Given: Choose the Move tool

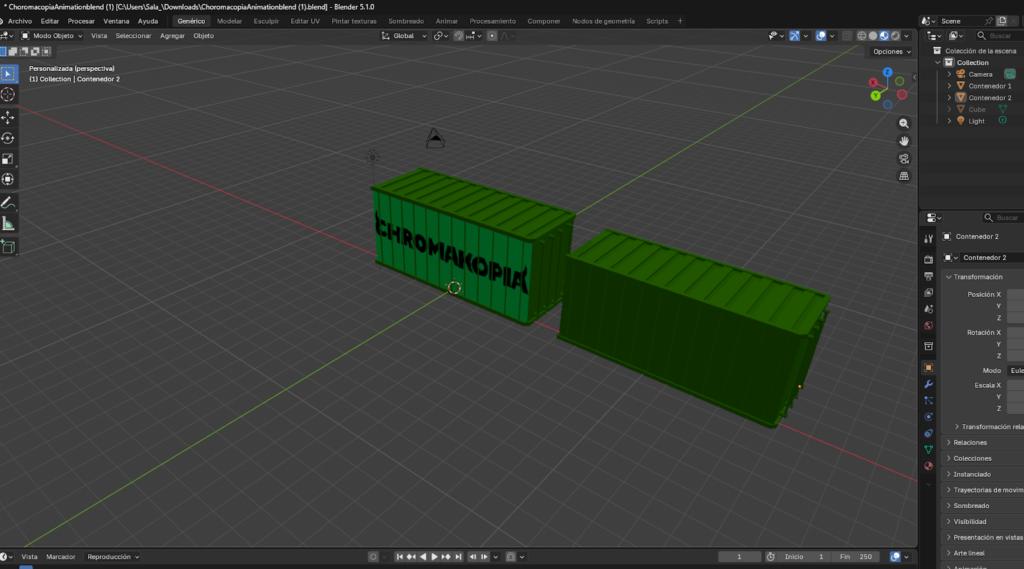Looking at the screenshot, I should [8, 117].
